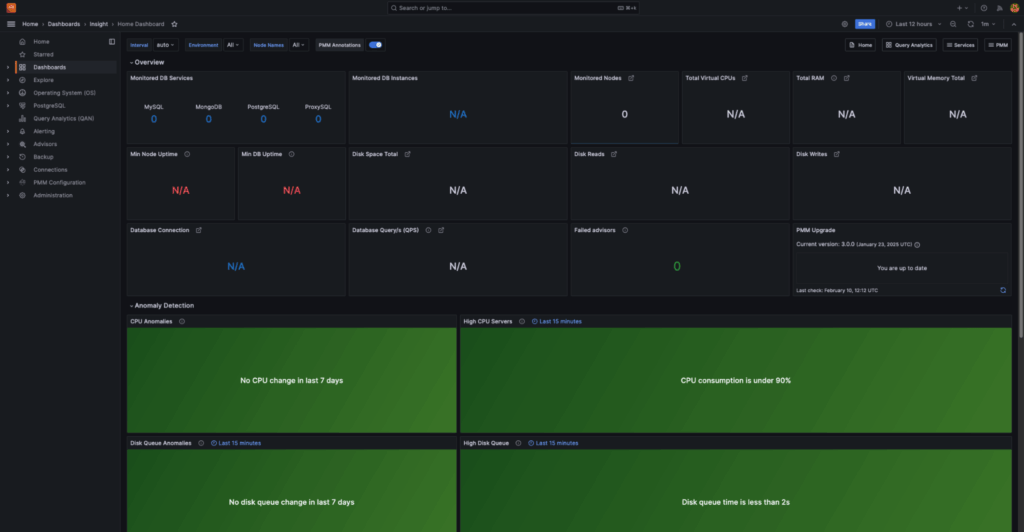Image resolution: width=1024 pixels, height=532 pixels.
Task: Expand the Explore sidebar section arrow
Action: coord(8,80)
